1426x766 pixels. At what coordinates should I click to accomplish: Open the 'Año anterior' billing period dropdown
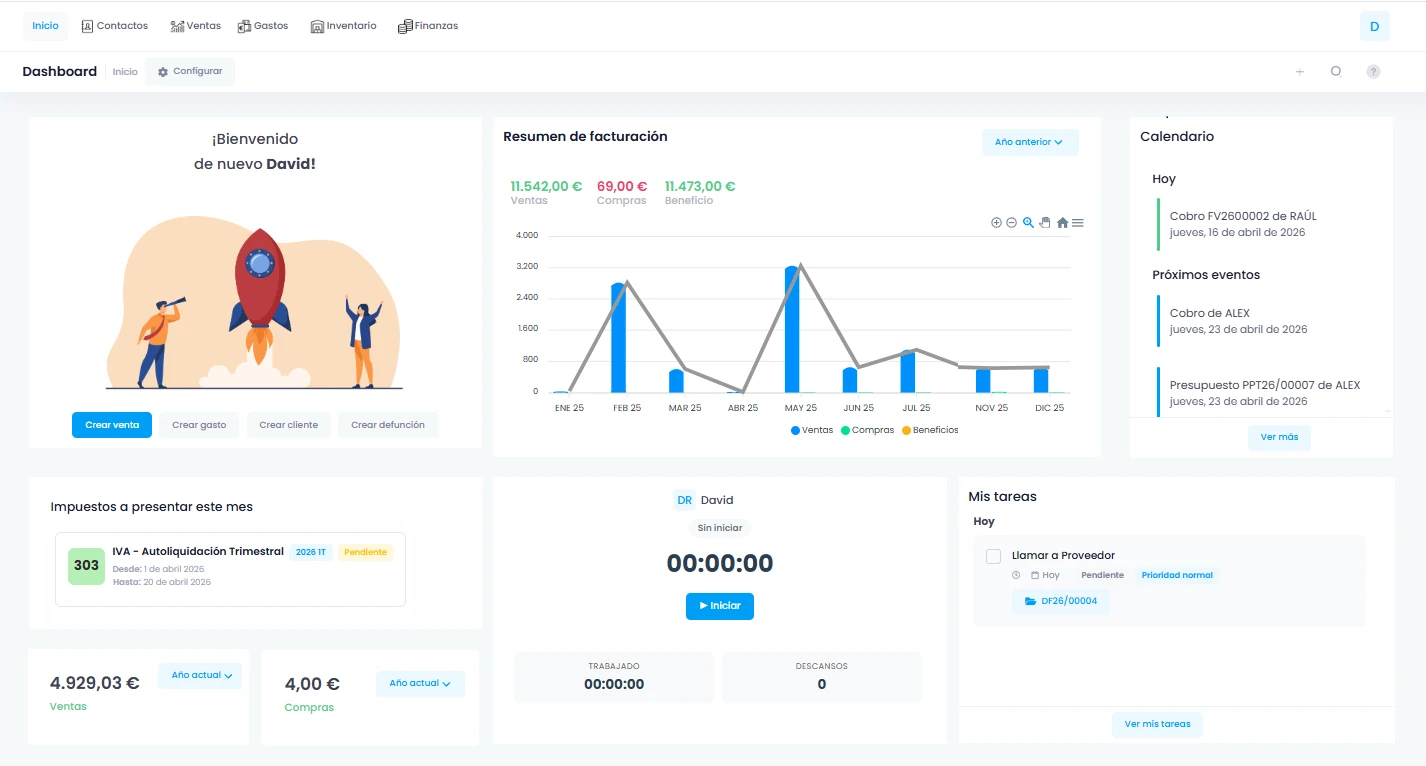1029,142
